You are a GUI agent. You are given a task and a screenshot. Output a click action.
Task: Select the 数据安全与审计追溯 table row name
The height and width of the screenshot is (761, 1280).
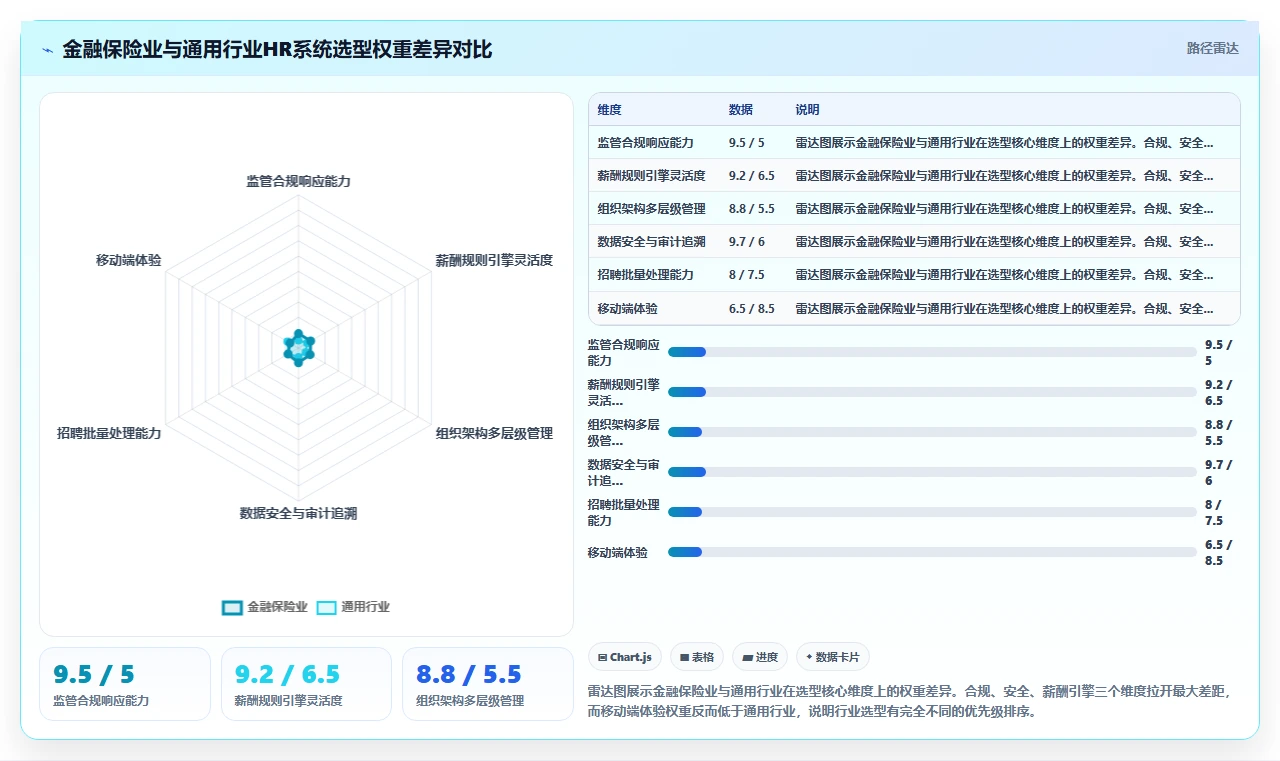click(x=651, y=242)
